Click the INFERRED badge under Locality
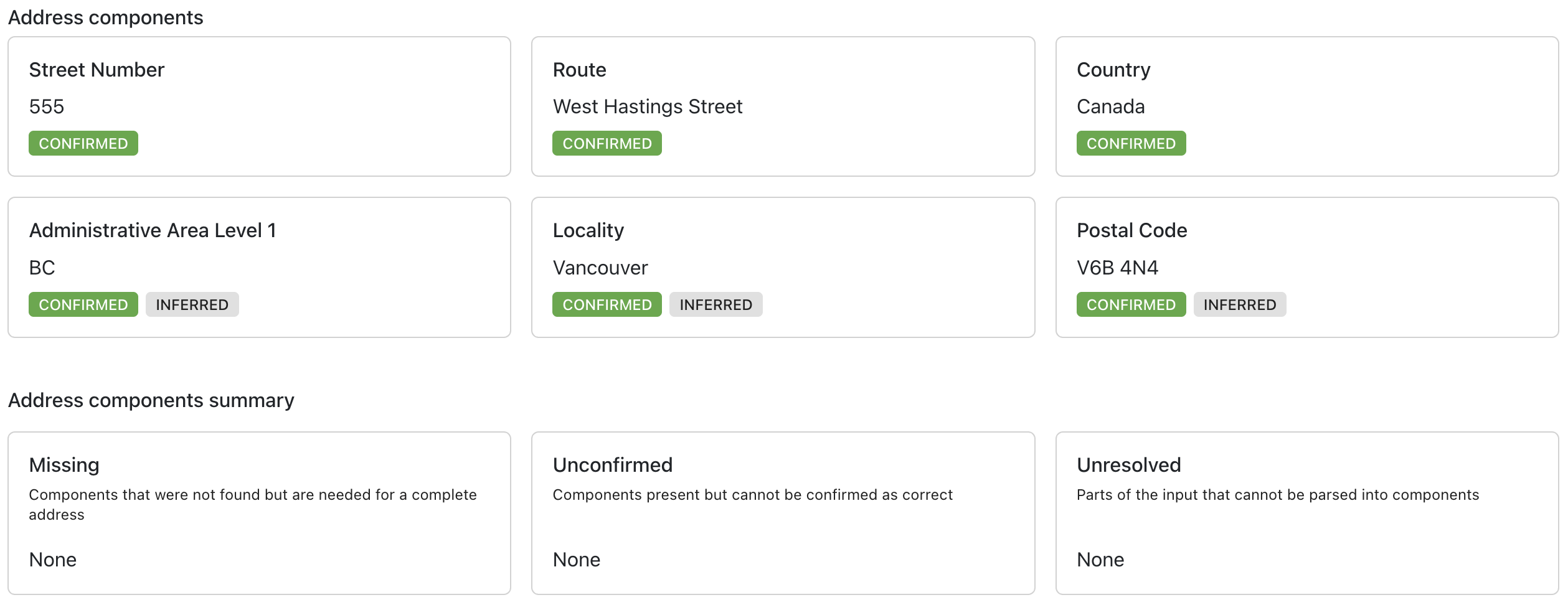 pyautogui.click(x=716, y=304)
